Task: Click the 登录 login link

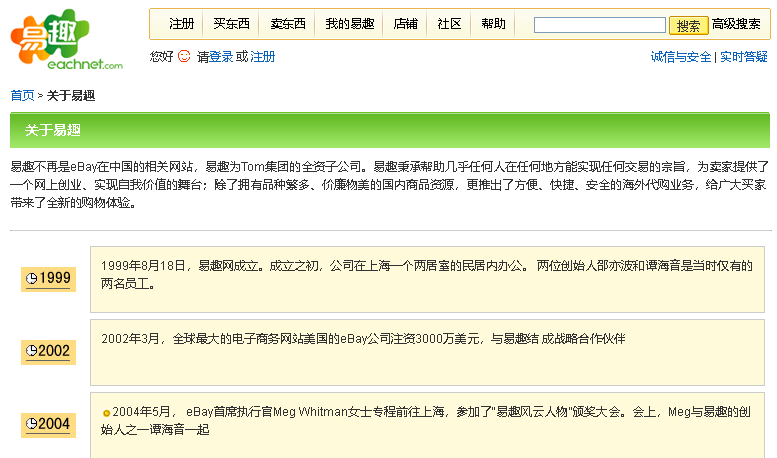Action: click(221, 57)
